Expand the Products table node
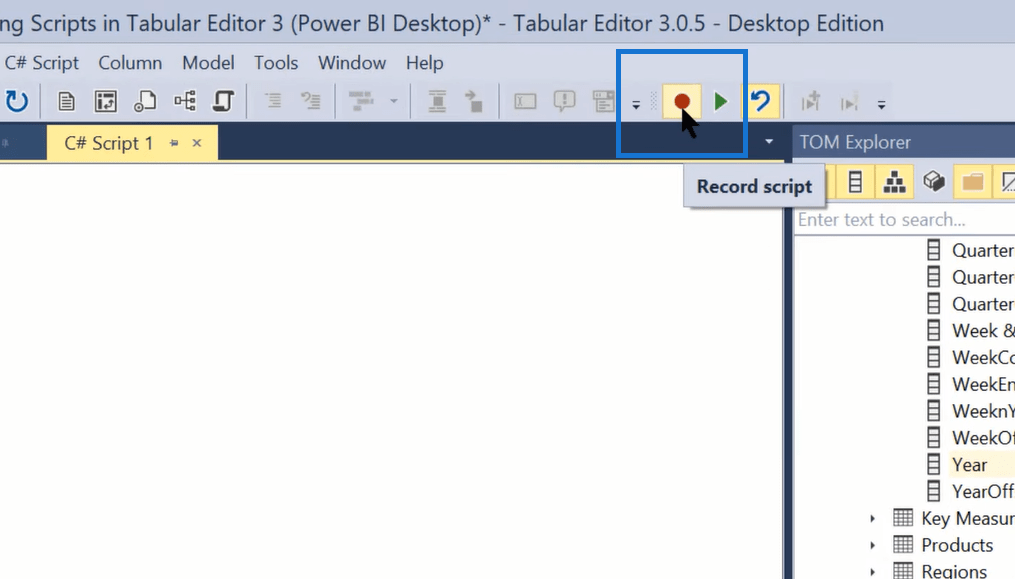 click(873, 545)
